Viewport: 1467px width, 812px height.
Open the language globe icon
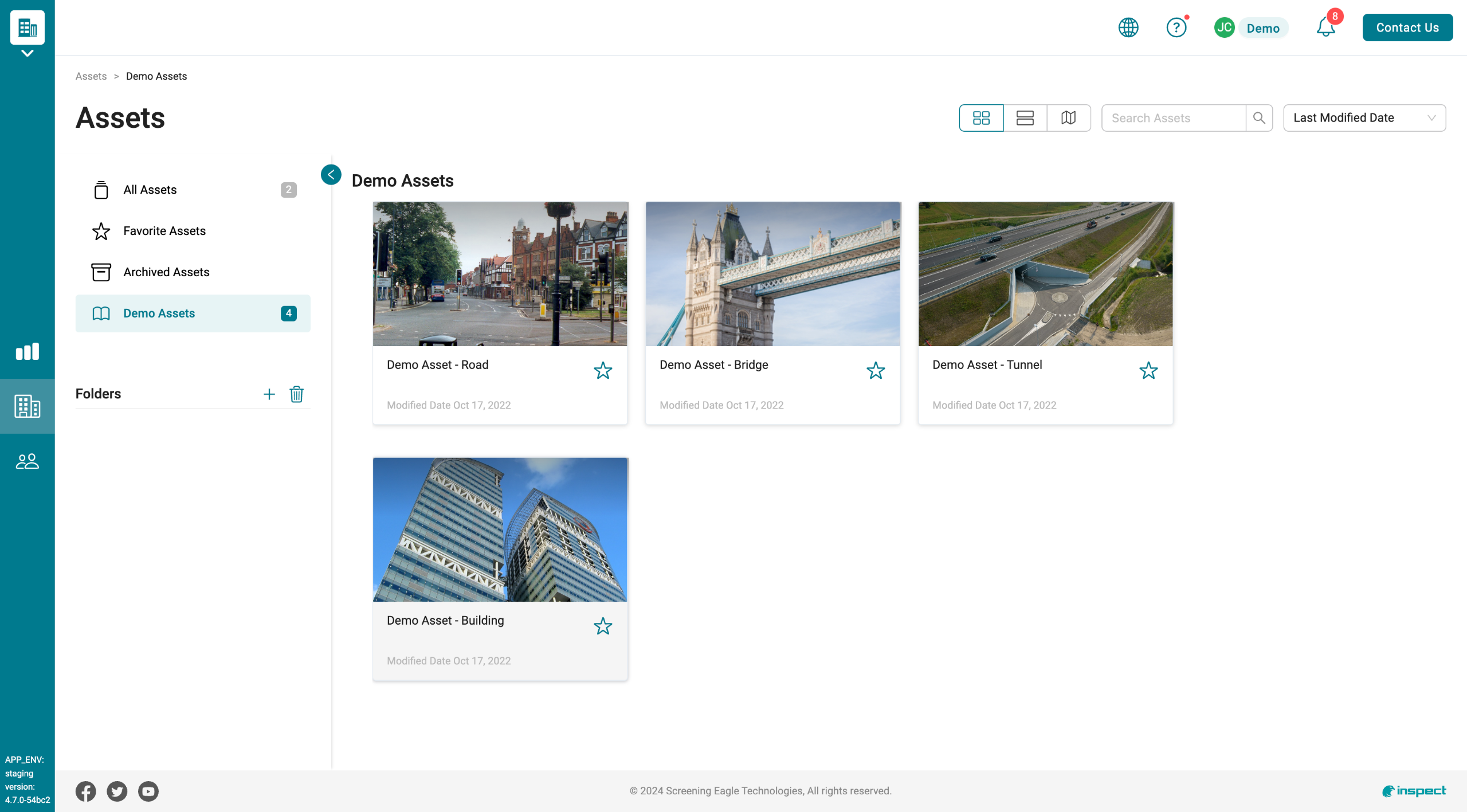coord(1128,28)
